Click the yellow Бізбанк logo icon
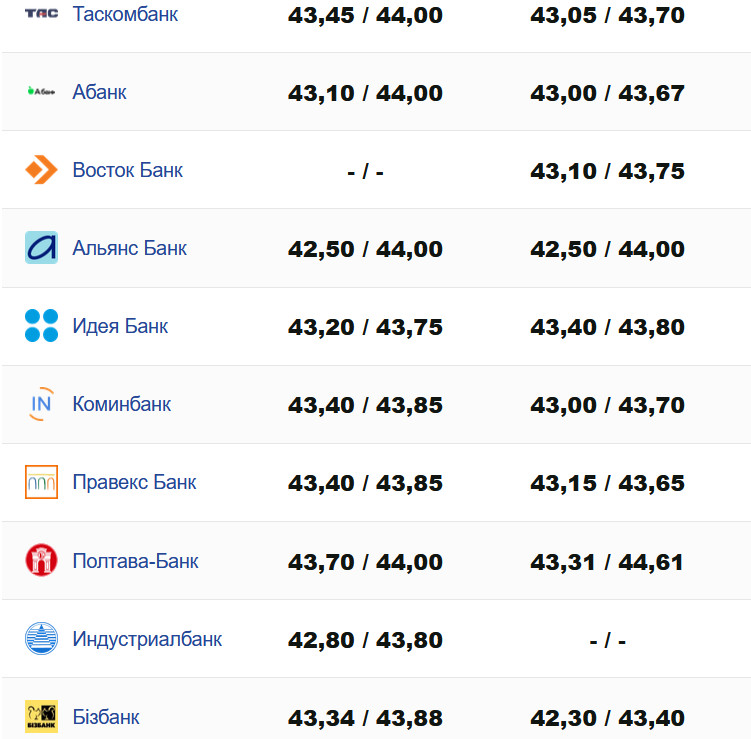751x739 pixels. click(41, 716)
